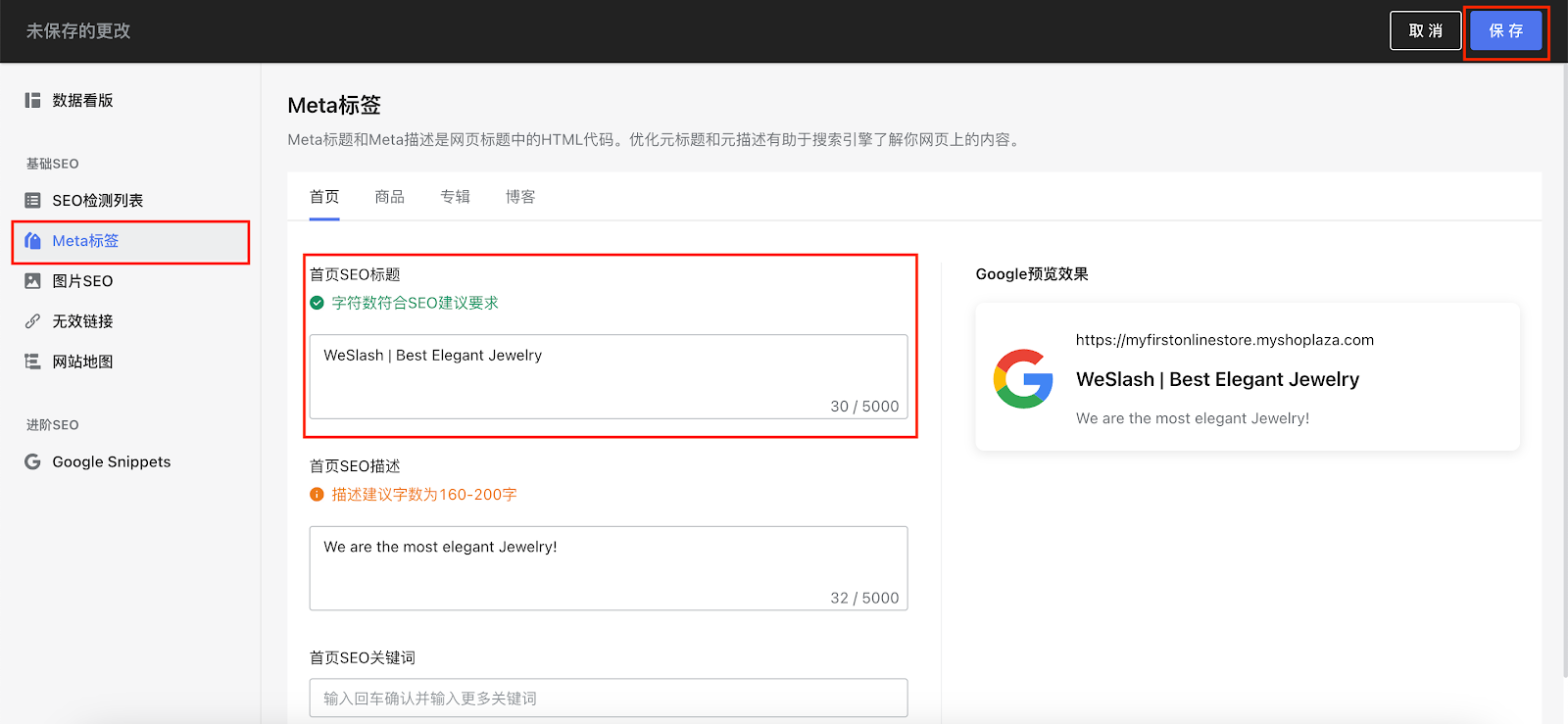Click the 数据看版 dashboard icon

pos(32,100)
